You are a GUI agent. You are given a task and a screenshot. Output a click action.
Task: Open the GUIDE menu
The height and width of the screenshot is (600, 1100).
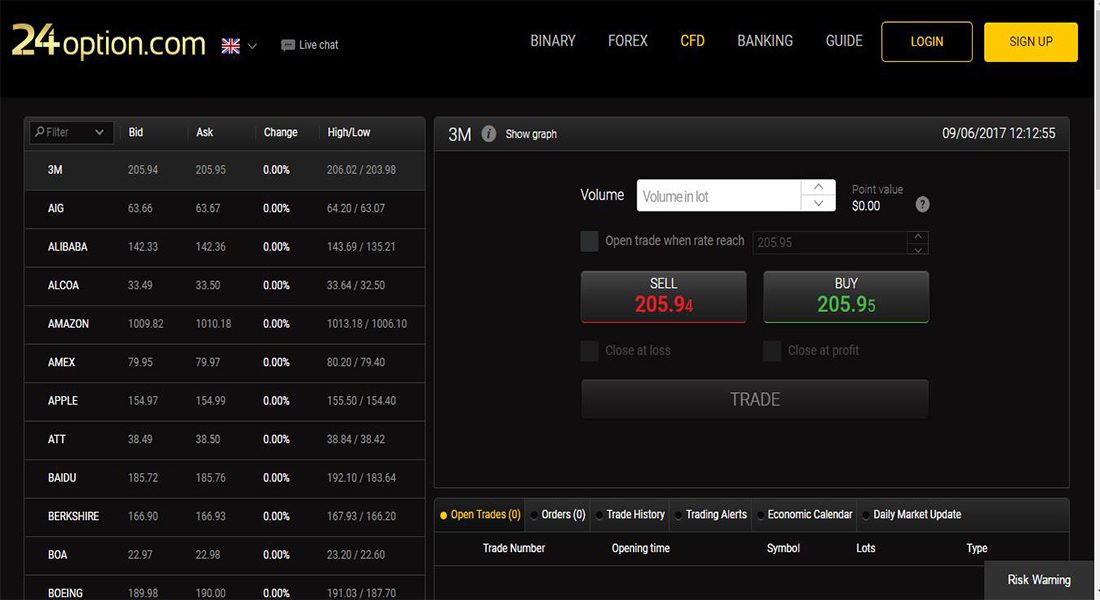tap(844, 41)
